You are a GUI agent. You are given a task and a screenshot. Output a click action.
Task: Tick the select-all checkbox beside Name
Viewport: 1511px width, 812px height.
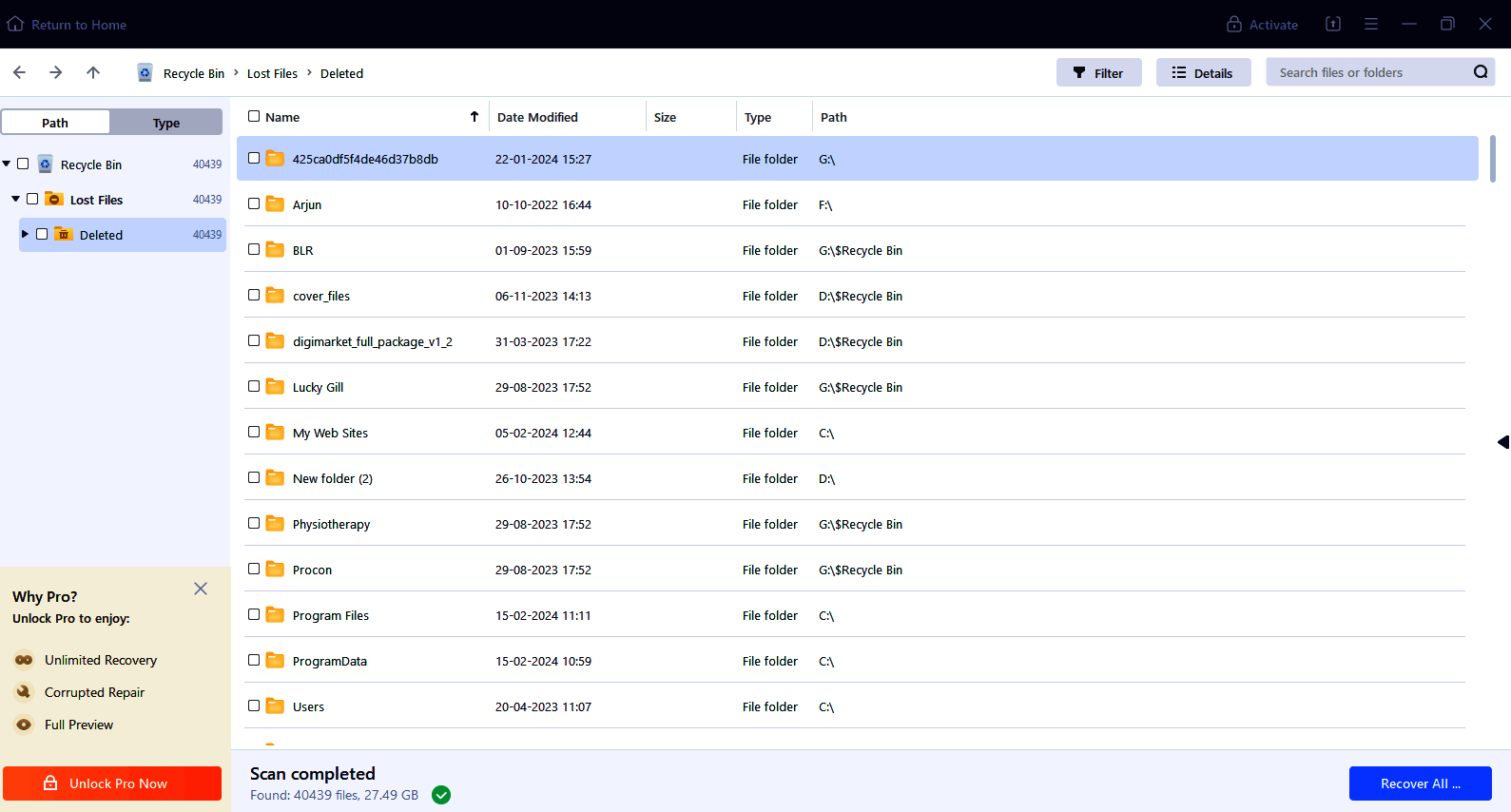254,117
